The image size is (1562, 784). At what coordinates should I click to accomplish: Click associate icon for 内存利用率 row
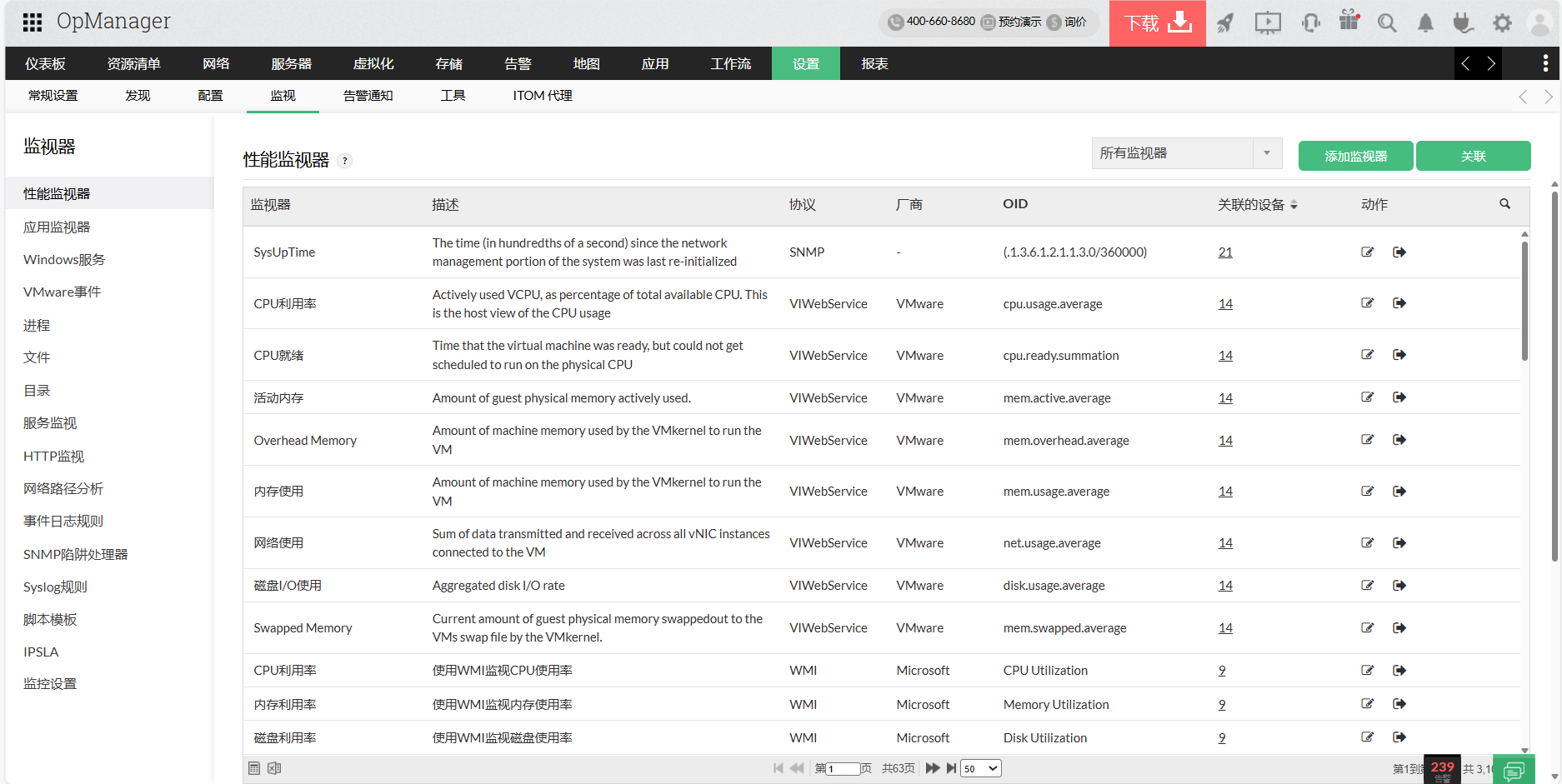click(1399, 704)
